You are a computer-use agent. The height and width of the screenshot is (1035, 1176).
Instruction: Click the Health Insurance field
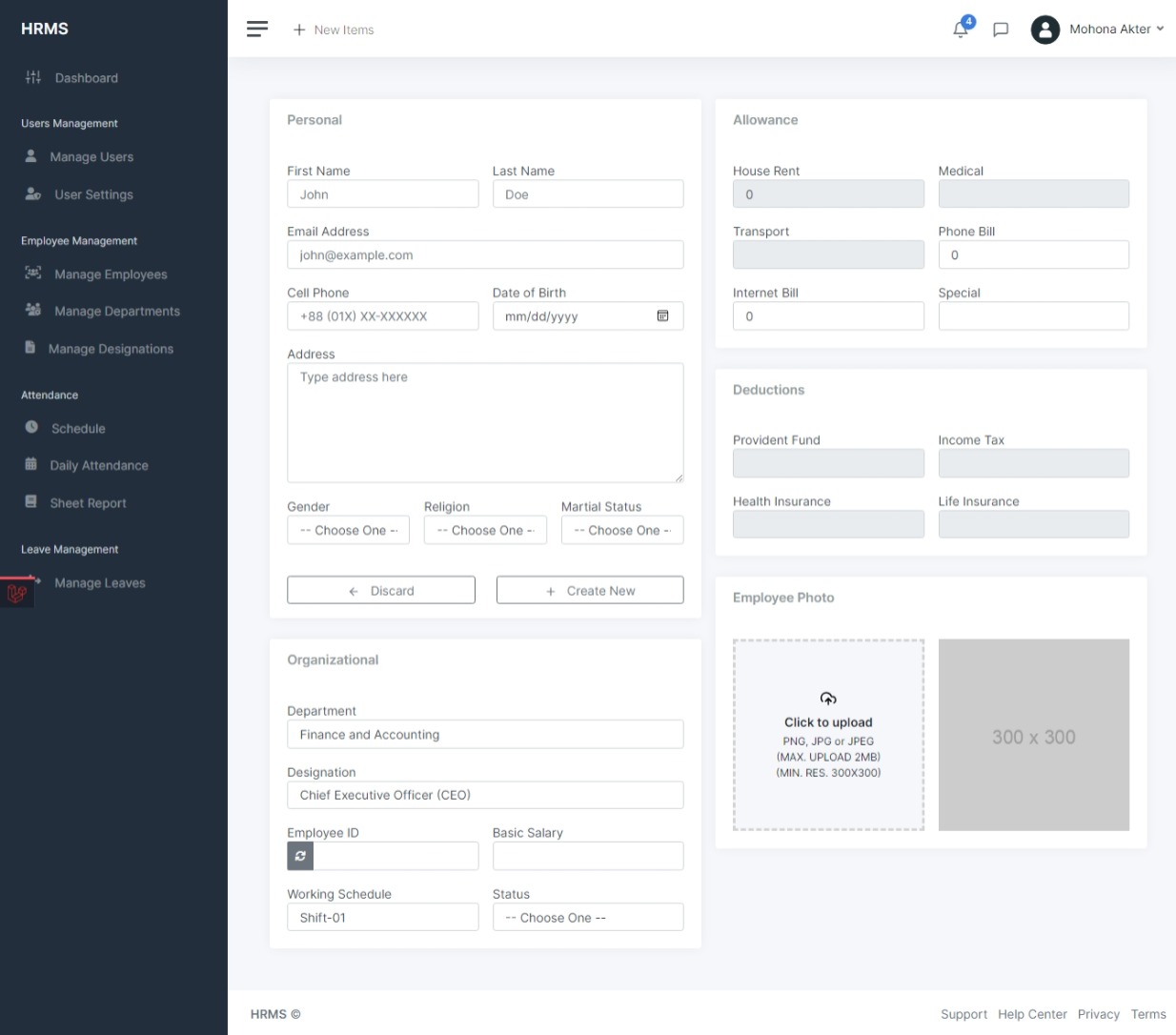pyautogui.click(x=828, y=524)
